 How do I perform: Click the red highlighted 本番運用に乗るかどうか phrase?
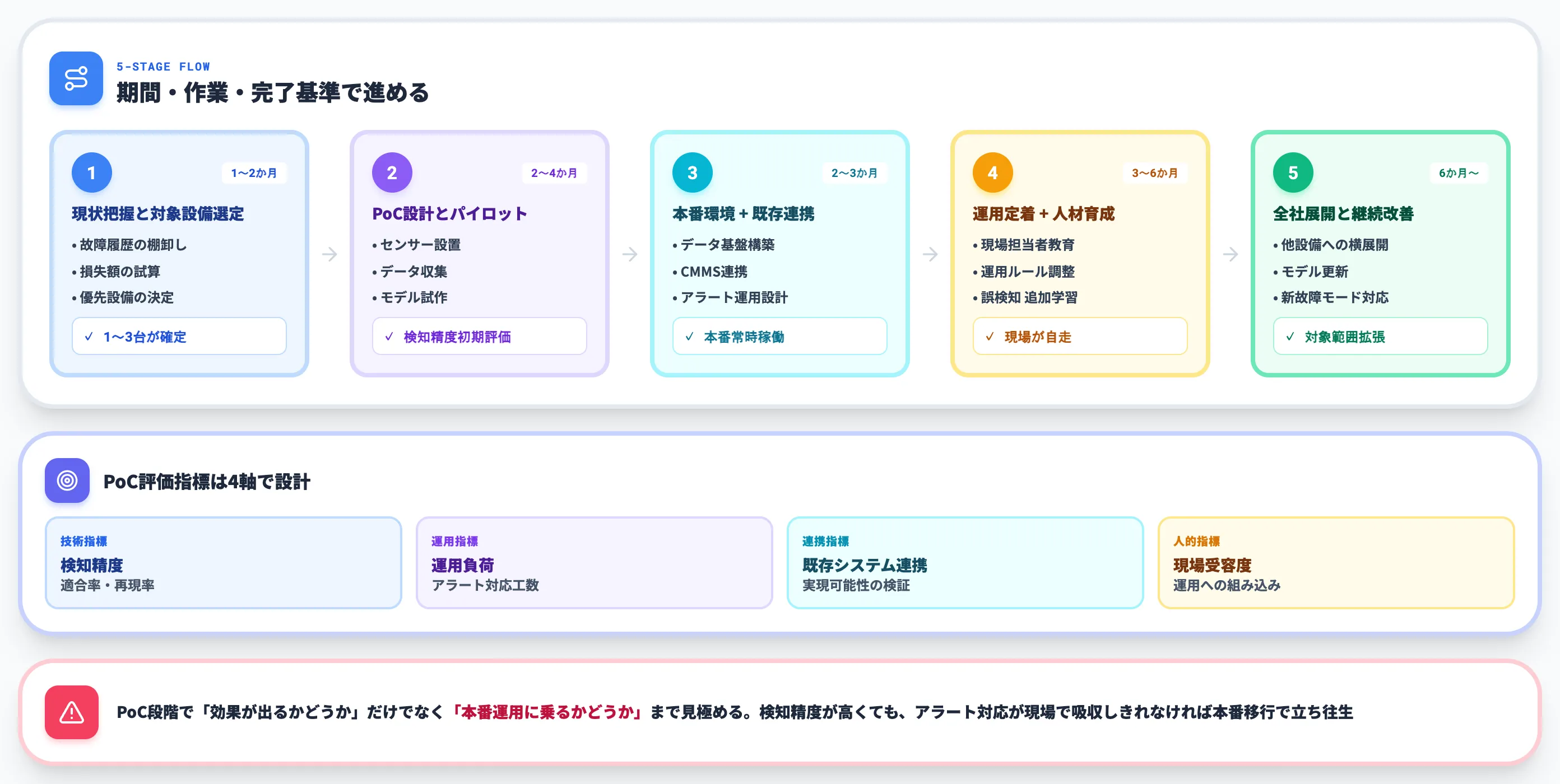(x=547, y=712)
